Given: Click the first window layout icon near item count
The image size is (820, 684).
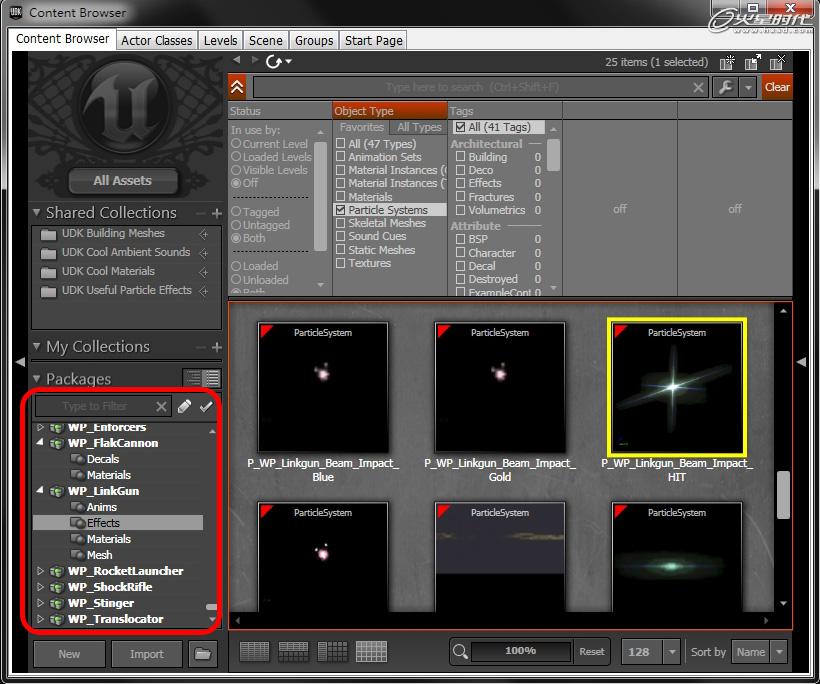Looking at the screenshot, I should (727, 62).
